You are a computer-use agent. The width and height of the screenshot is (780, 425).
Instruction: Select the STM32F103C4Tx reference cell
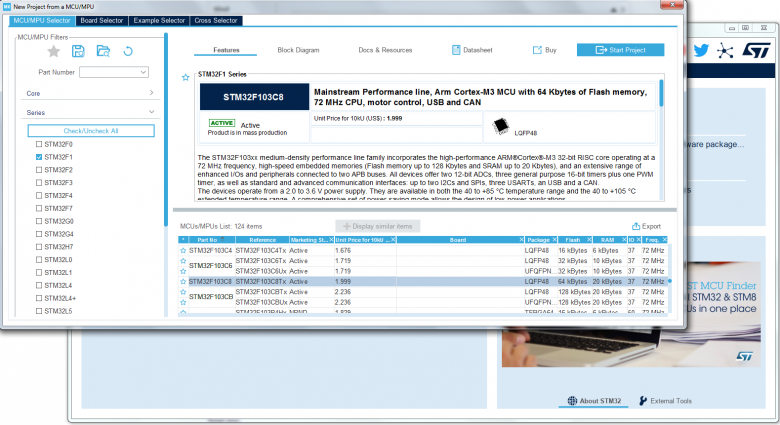[x=261, y=251]
